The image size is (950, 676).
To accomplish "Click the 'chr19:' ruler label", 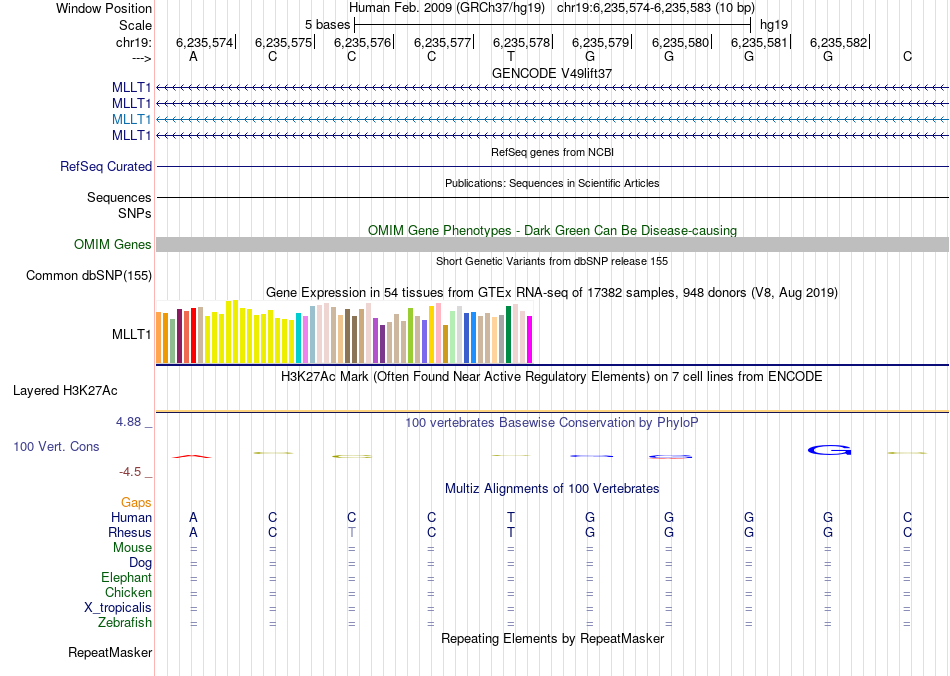I will coord(134,42).
